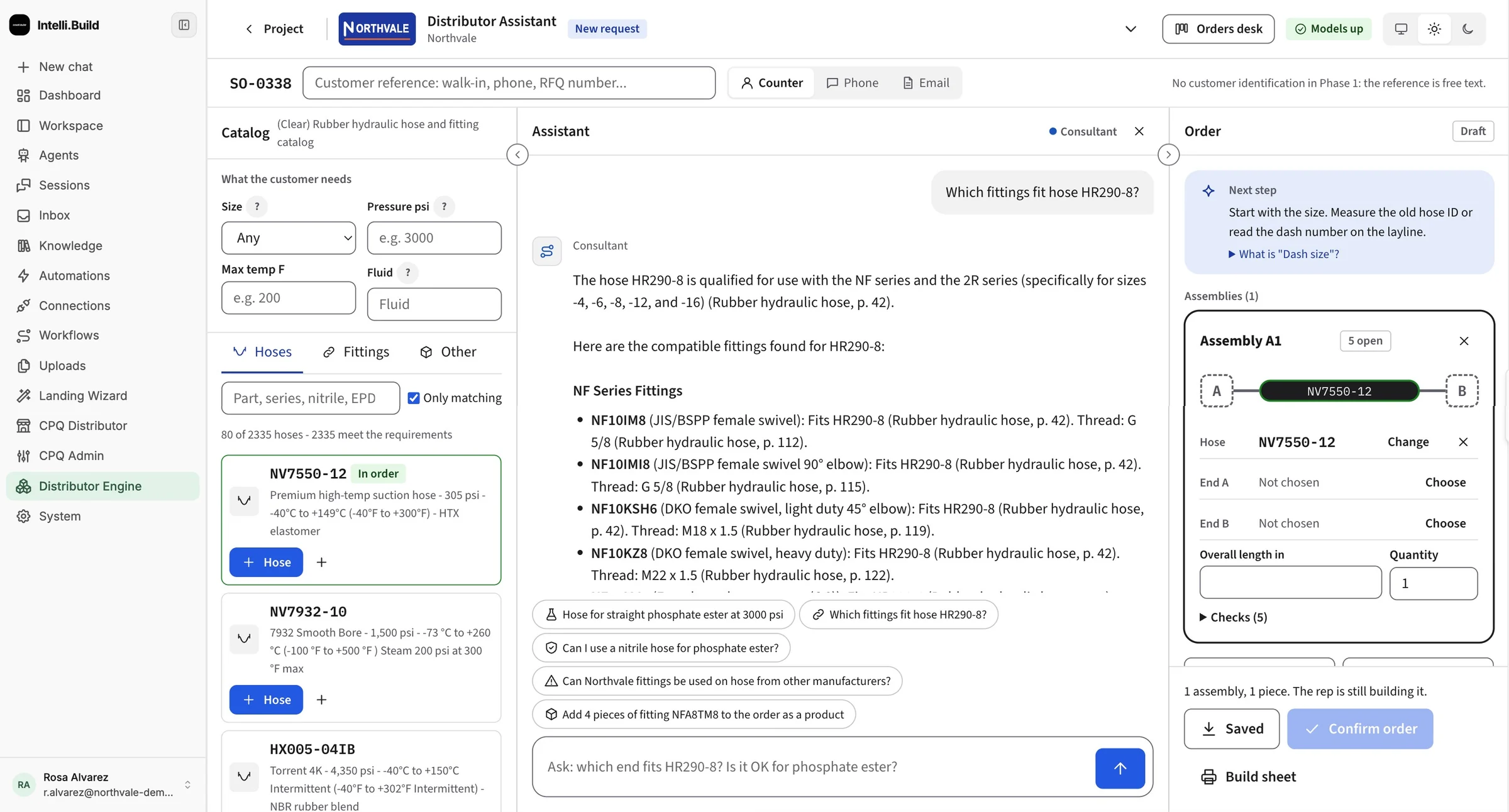
Task: Open user account switcher Rosa Alvarez
Action: point(102,784)
